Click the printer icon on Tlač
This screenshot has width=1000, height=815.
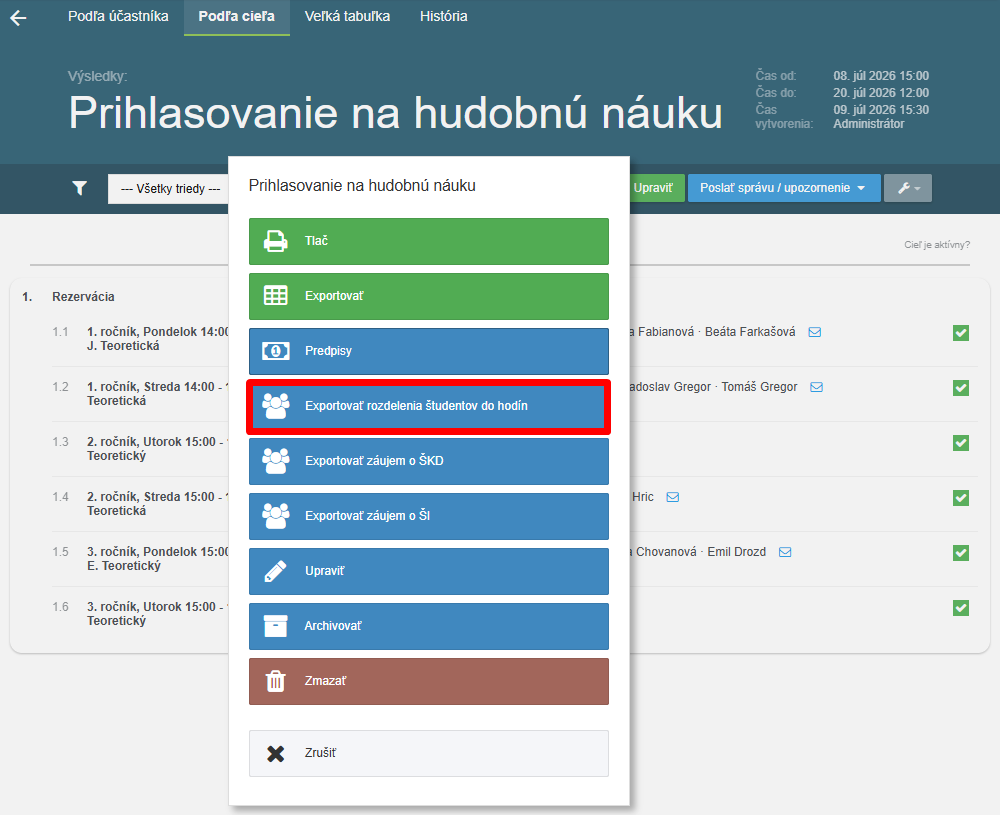[276, 241]
